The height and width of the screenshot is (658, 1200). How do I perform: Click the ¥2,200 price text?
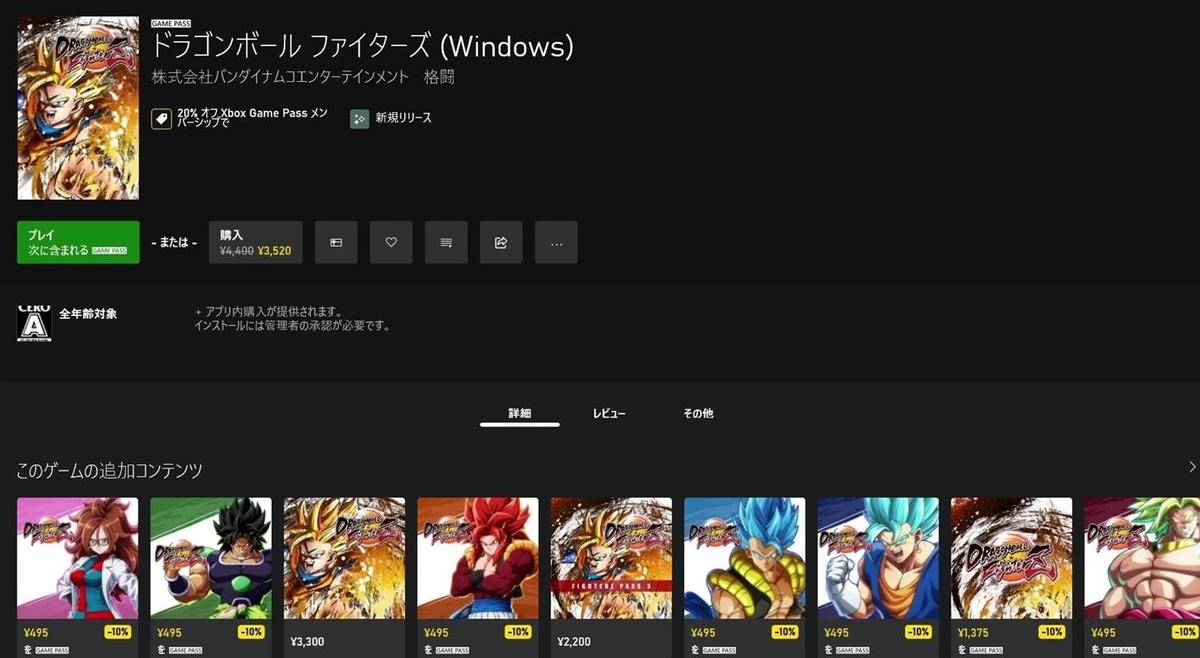click(574, 641)
